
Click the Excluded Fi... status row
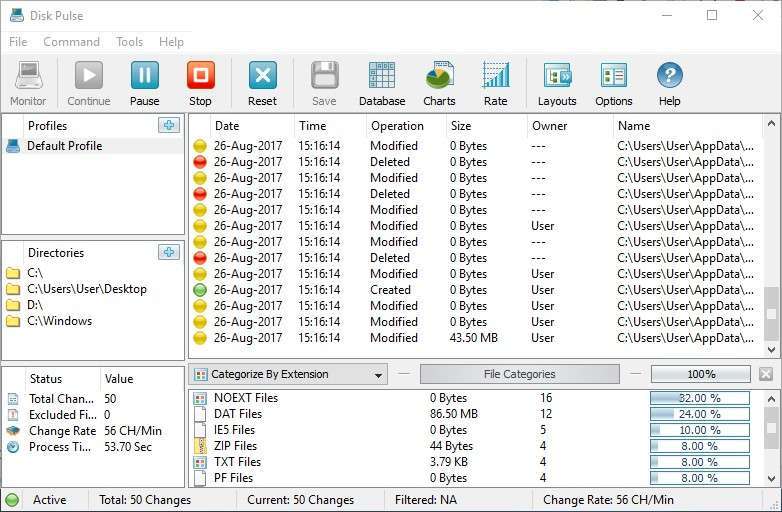pyautogui.click(x=93, y=415)
